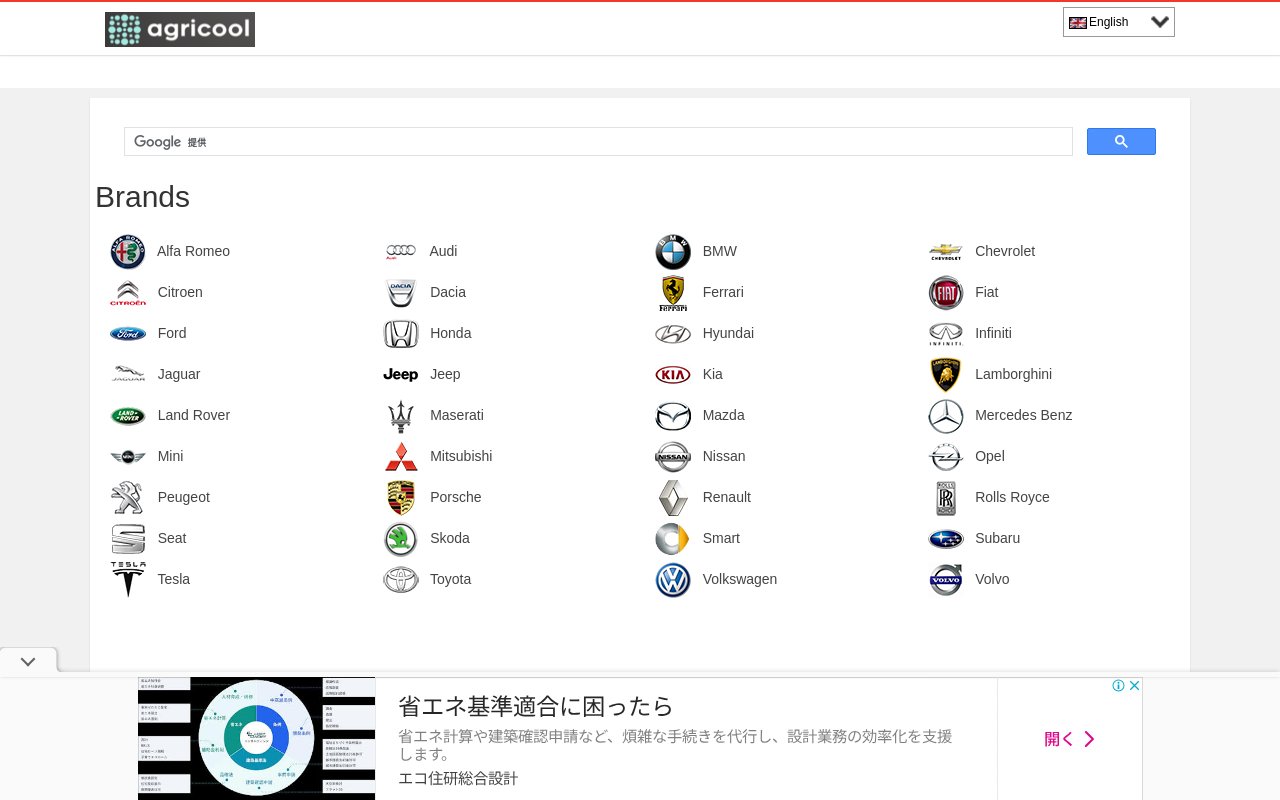The width and height of the screenshot is (1280, 800).
Task: Click the Toyota logo icon
Action: click(x=400, y=580)
